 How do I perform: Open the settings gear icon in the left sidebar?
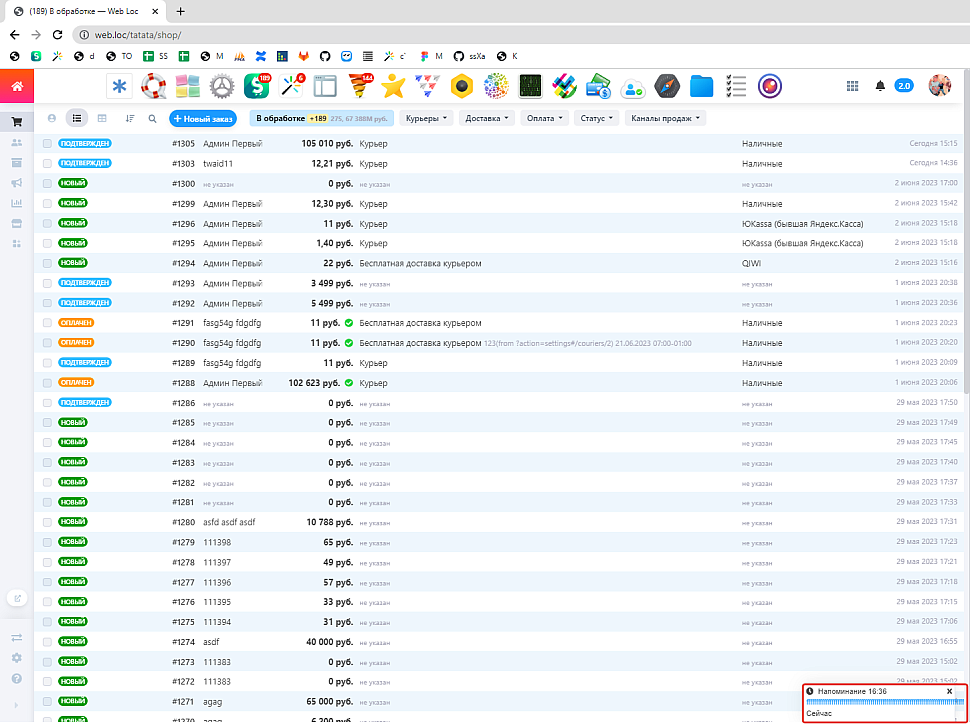(16, 658)
